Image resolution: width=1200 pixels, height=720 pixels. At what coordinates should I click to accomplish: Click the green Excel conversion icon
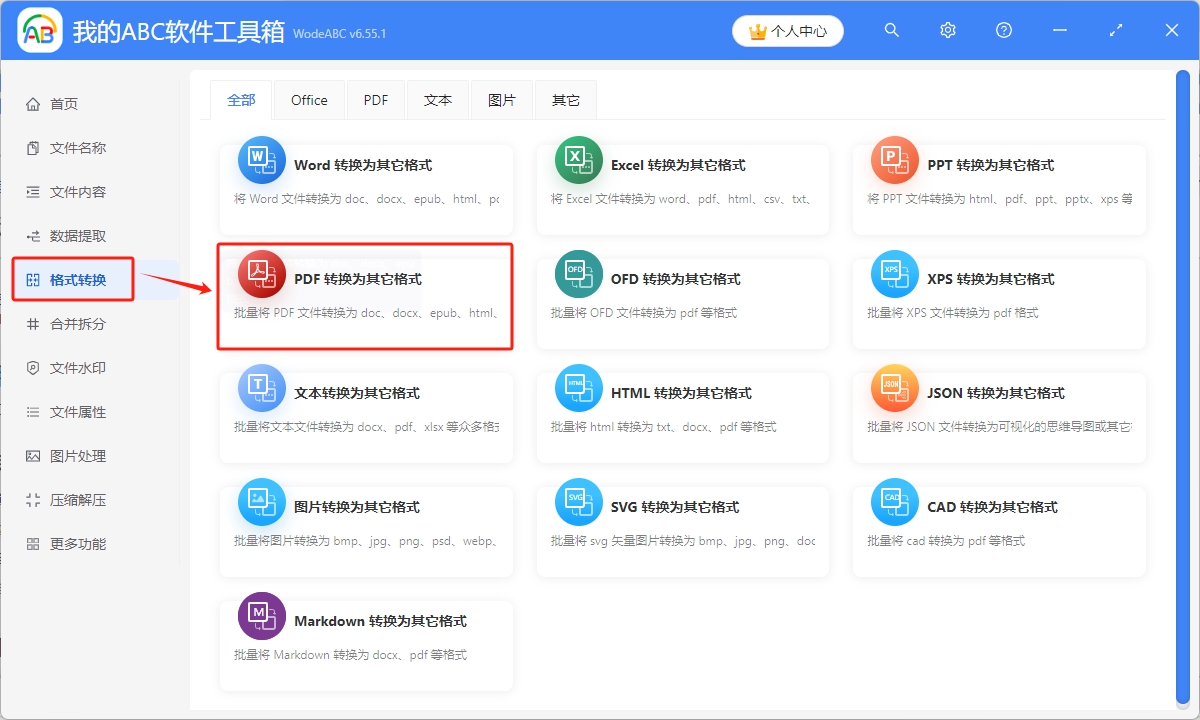point(578,160)
